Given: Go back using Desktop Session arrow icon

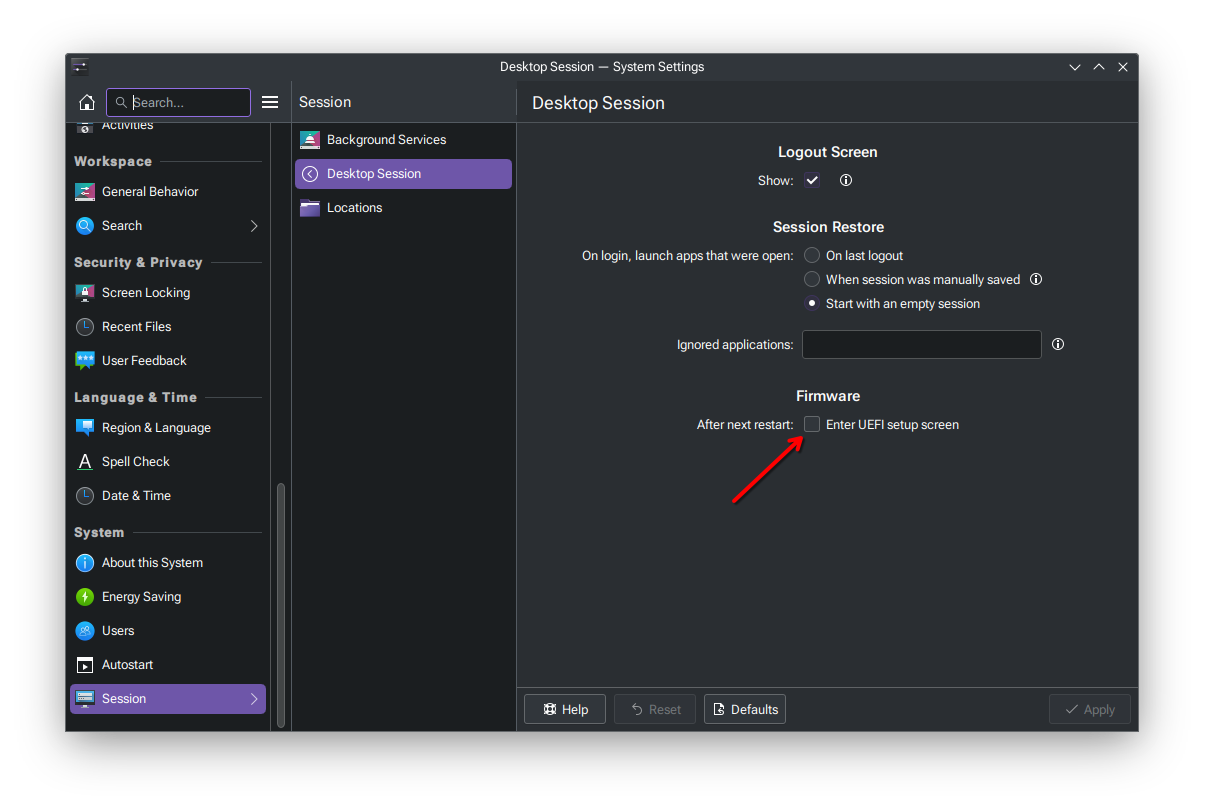Looking at the screenshot, I should click(x=310, y=174).
